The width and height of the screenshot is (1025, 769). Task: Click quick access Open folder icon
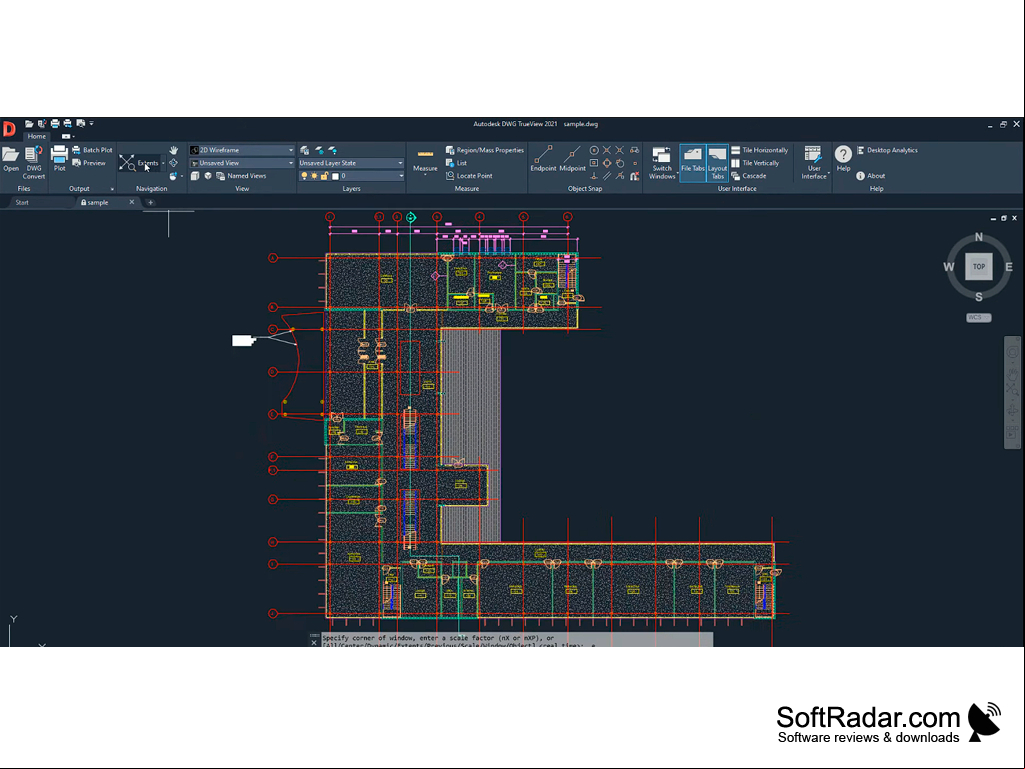point(29,124)
